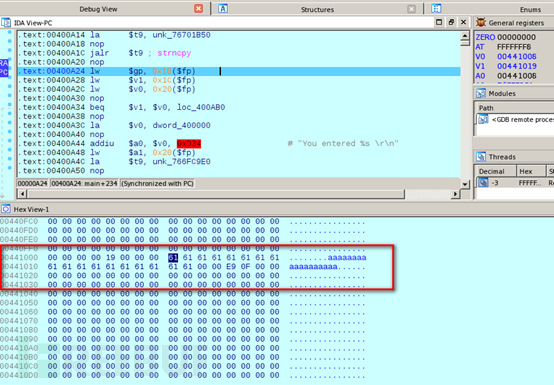Click the Structures tab icon
The image size is (554, 385).
(x=223, y=8)
